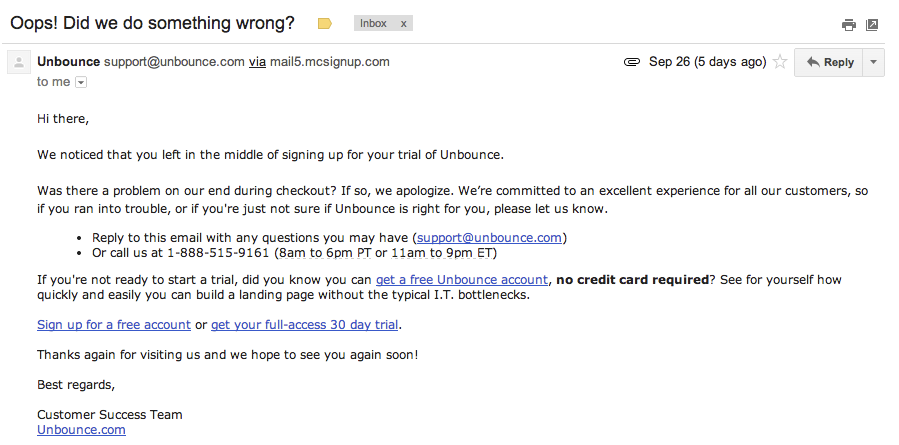
Task: Click the paperclip attachment icon
Action: [631, 62]
